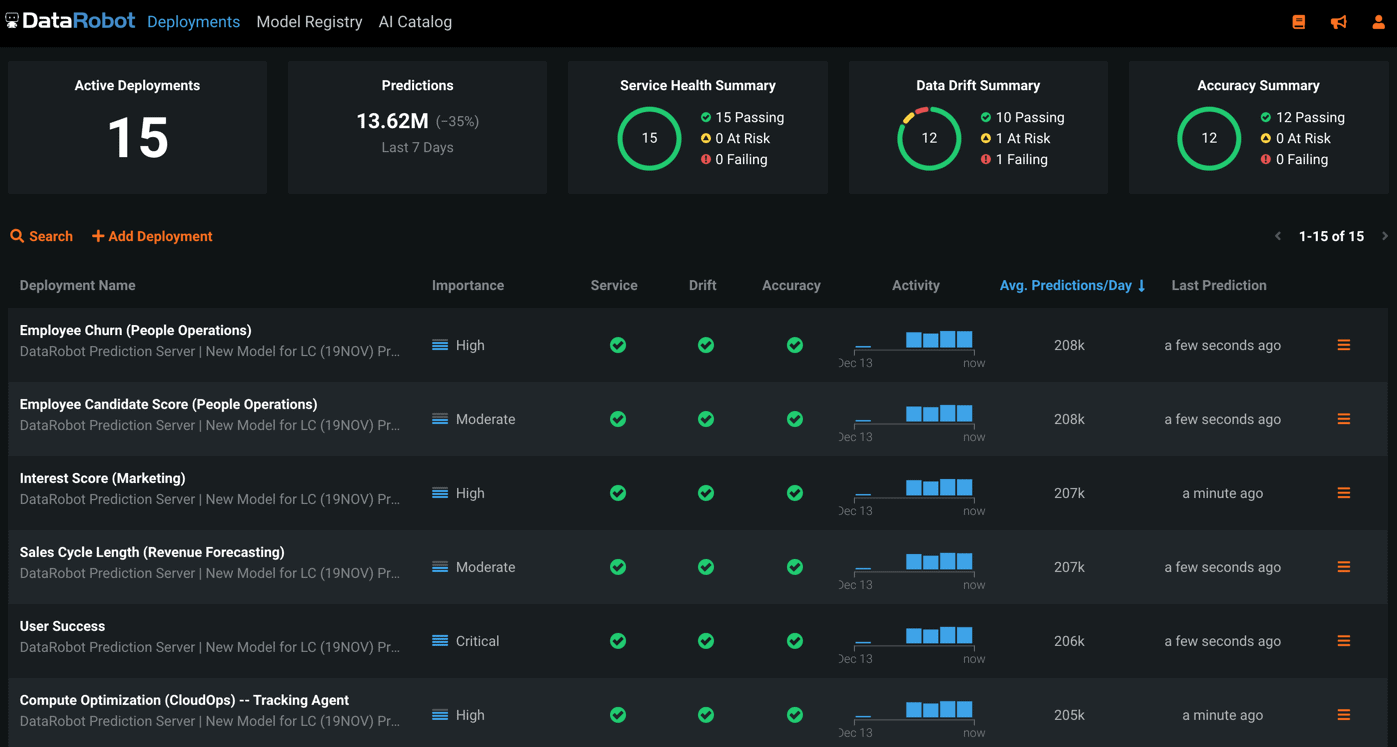Open actions menu for Employee Churn row
The height and width of the screenshot is (747, 1397).
[1344, 345]
